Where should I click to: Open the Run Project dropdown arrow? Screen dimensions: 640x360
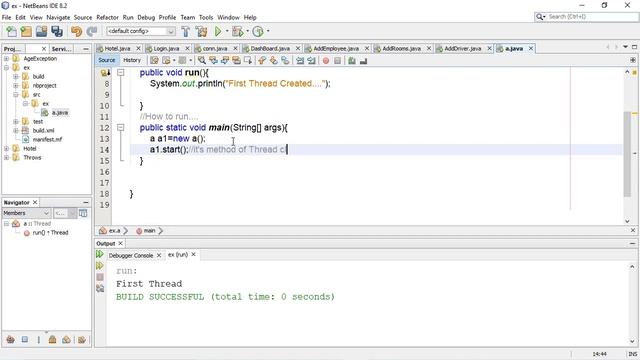pos(227,31)
